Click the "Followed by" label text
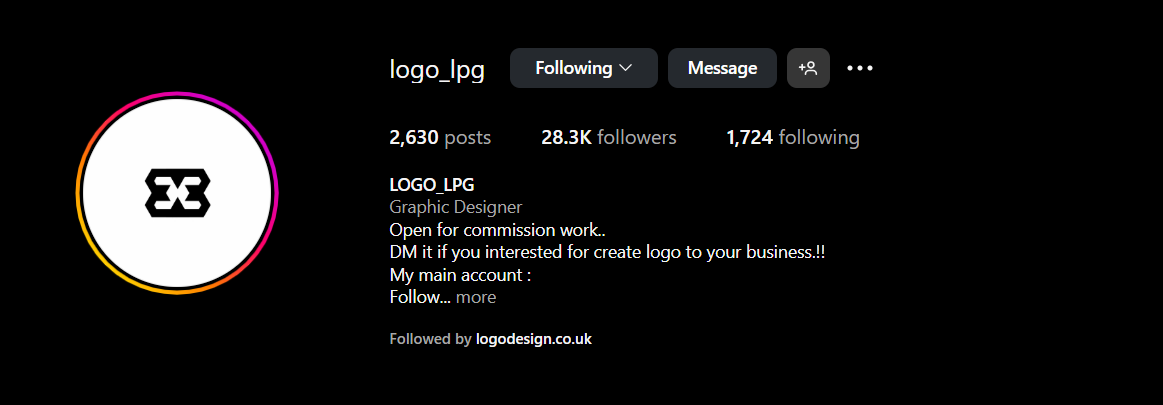This screenshot has height=405, width=1163. [429, 339]
